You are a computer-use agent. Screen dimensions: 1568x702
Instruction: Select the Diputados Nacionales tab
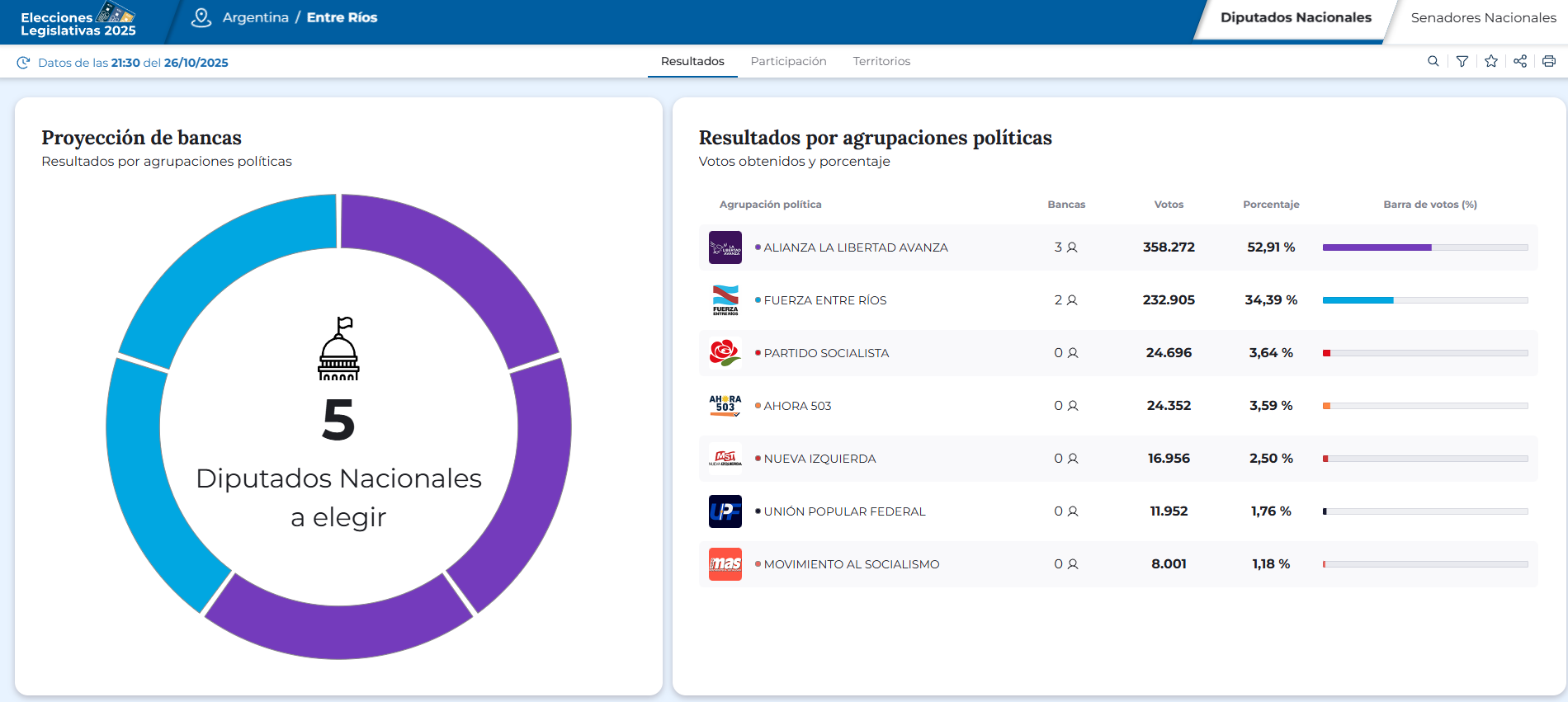coord(1296,18)
